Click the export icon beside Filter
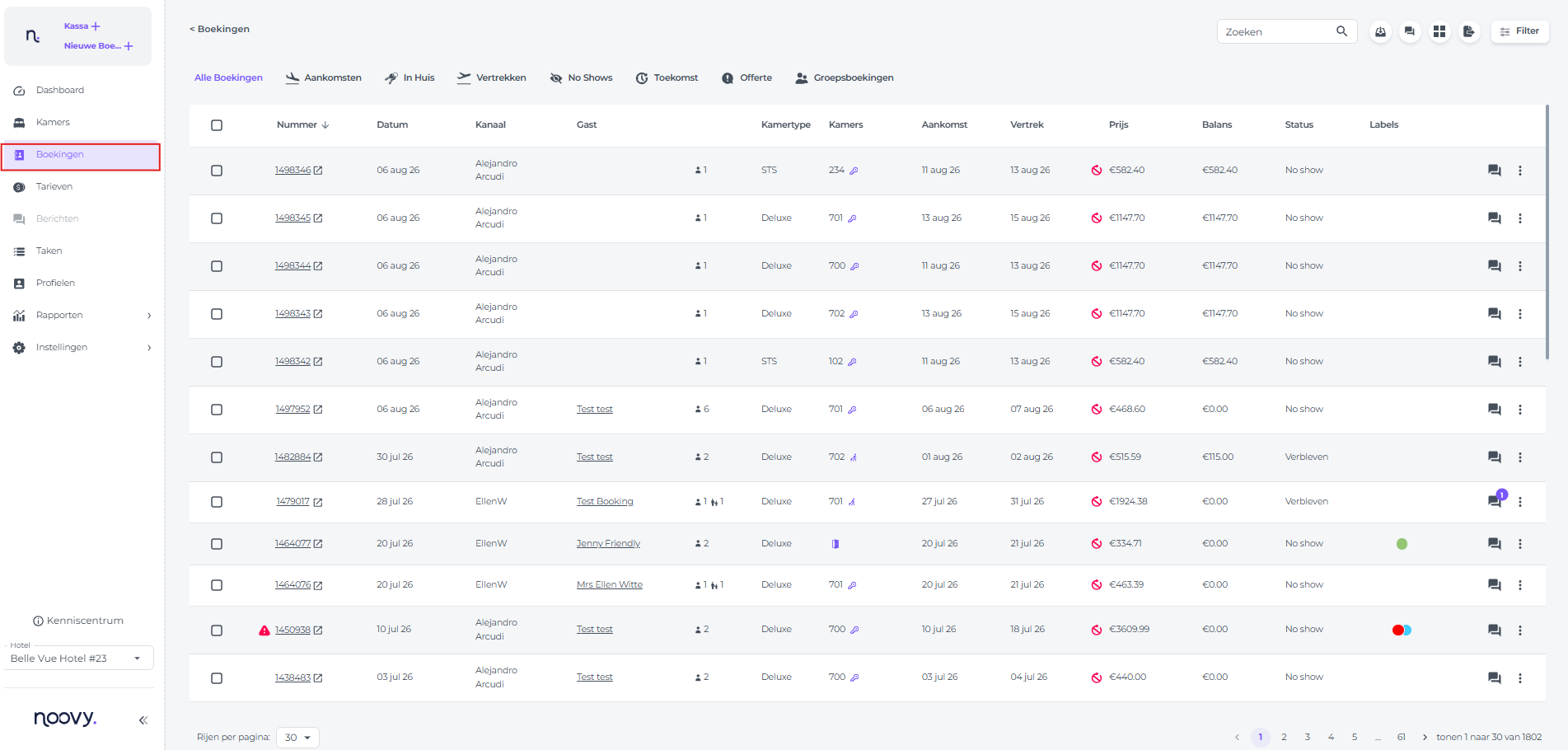The image size is (1568, 750). pos(1469,31)
